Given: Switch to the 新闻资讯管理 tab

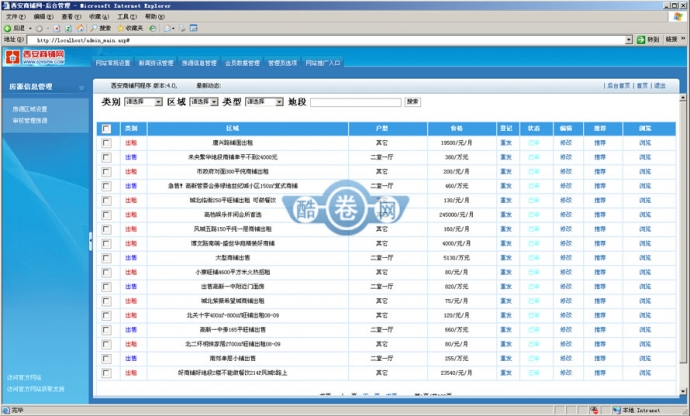Looking at the screenshot, I should pyautogui.click(x=156, y=63).
